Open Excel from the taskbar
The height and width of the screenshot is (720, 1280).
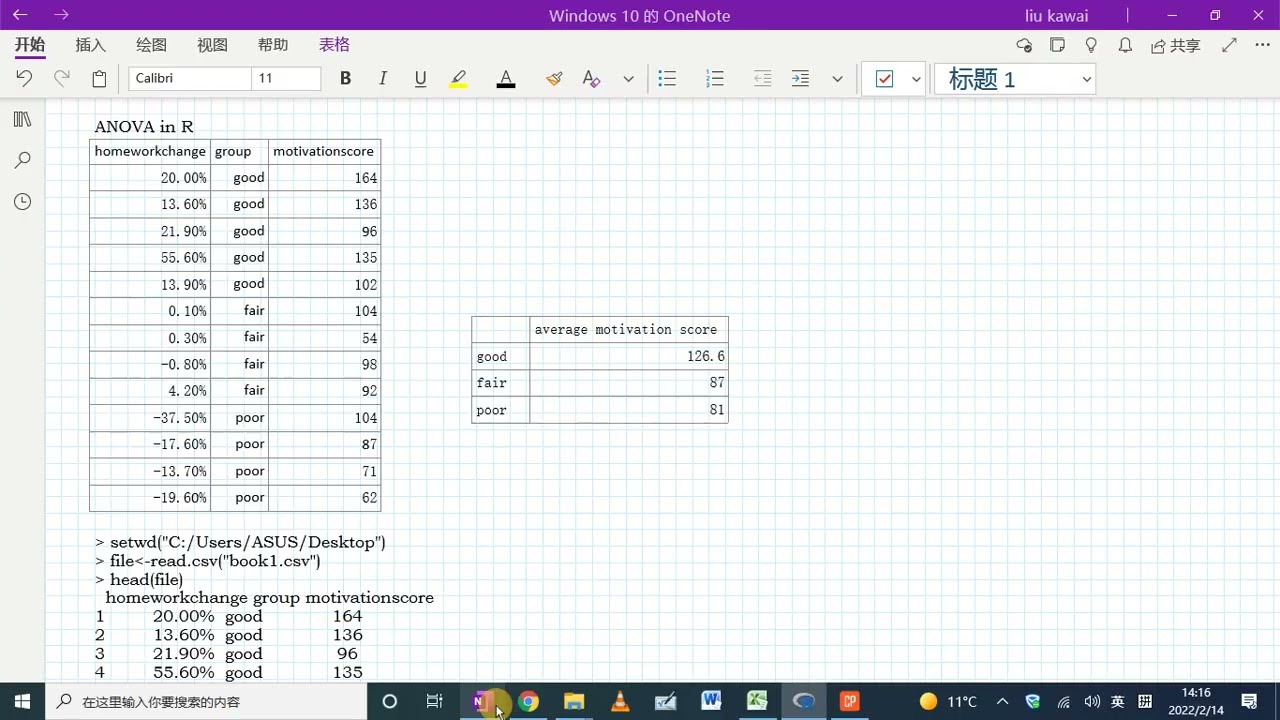[x=757, y=701]
